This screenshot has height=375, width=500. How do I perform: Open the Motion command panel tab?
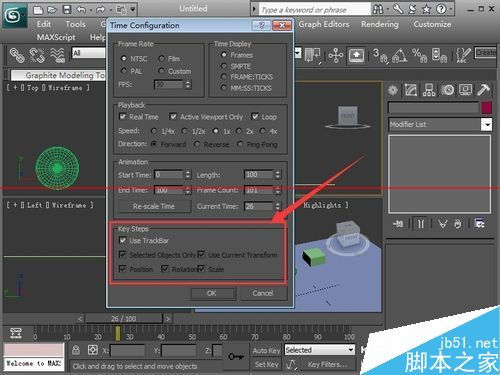[x=448, y=90]
